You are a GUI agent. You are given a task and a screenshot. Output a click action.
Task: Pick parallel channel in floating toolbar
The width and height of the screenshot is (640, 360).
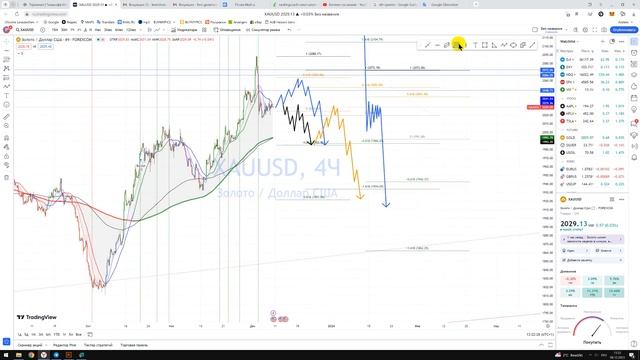click(447, 45)
